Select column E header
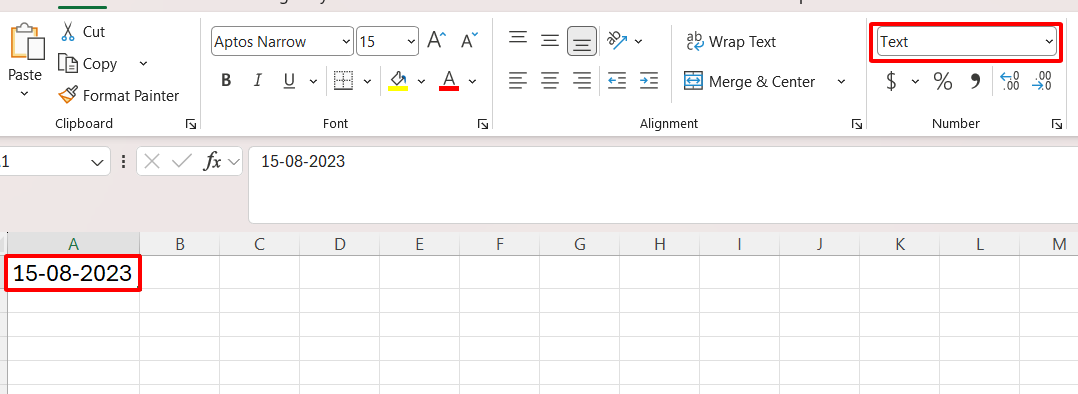1078x394 pixels. [x=419, y=244]
